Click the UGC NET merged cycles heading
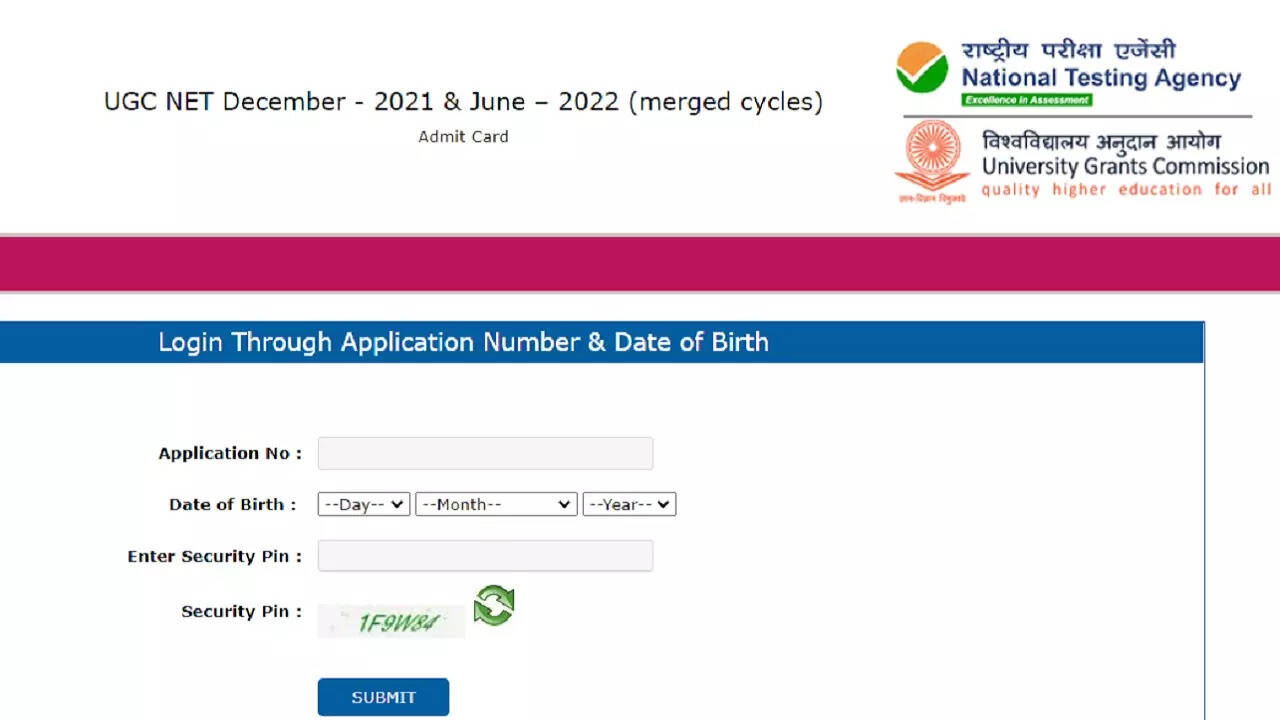The width and height of the screenshot is (1280, 720). tap(463, 102)
